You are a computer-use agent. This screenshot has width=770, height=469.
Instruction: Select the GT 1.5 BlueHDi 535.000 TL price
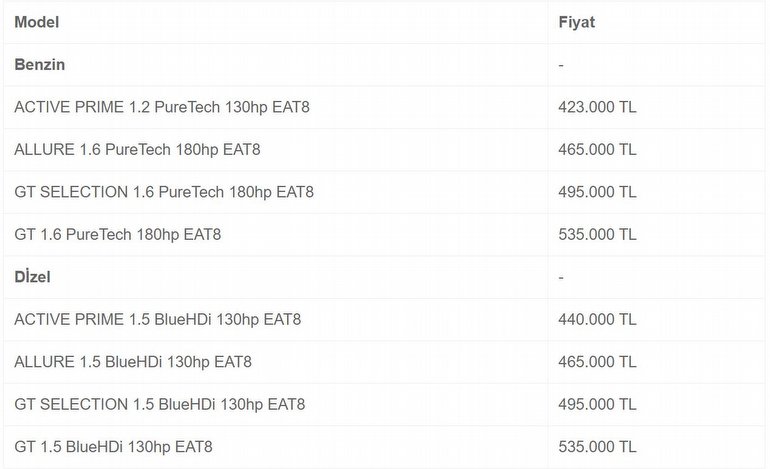click(597, 446)
